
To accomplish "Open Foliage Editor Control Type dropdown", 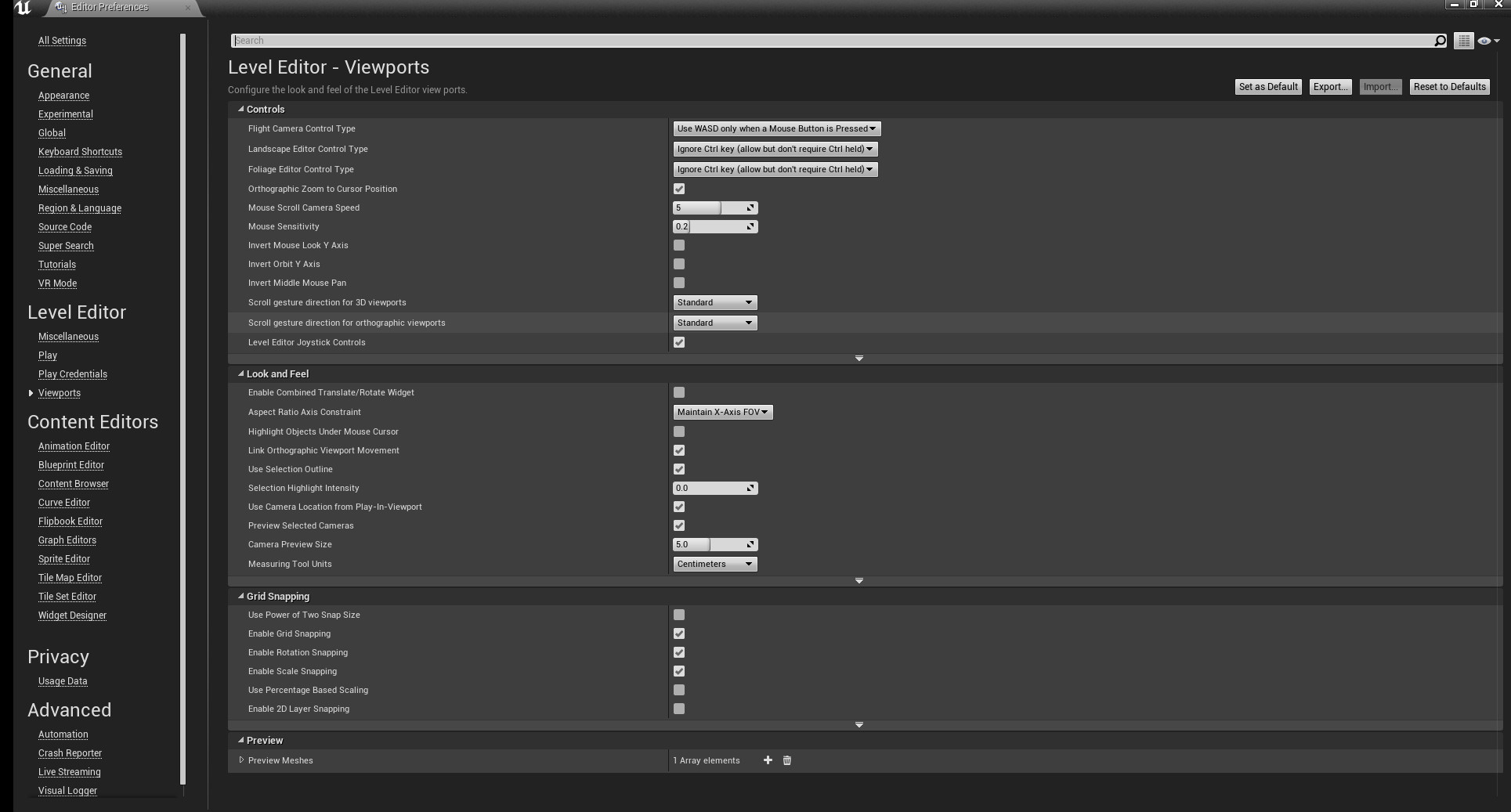I will [775, 169].
